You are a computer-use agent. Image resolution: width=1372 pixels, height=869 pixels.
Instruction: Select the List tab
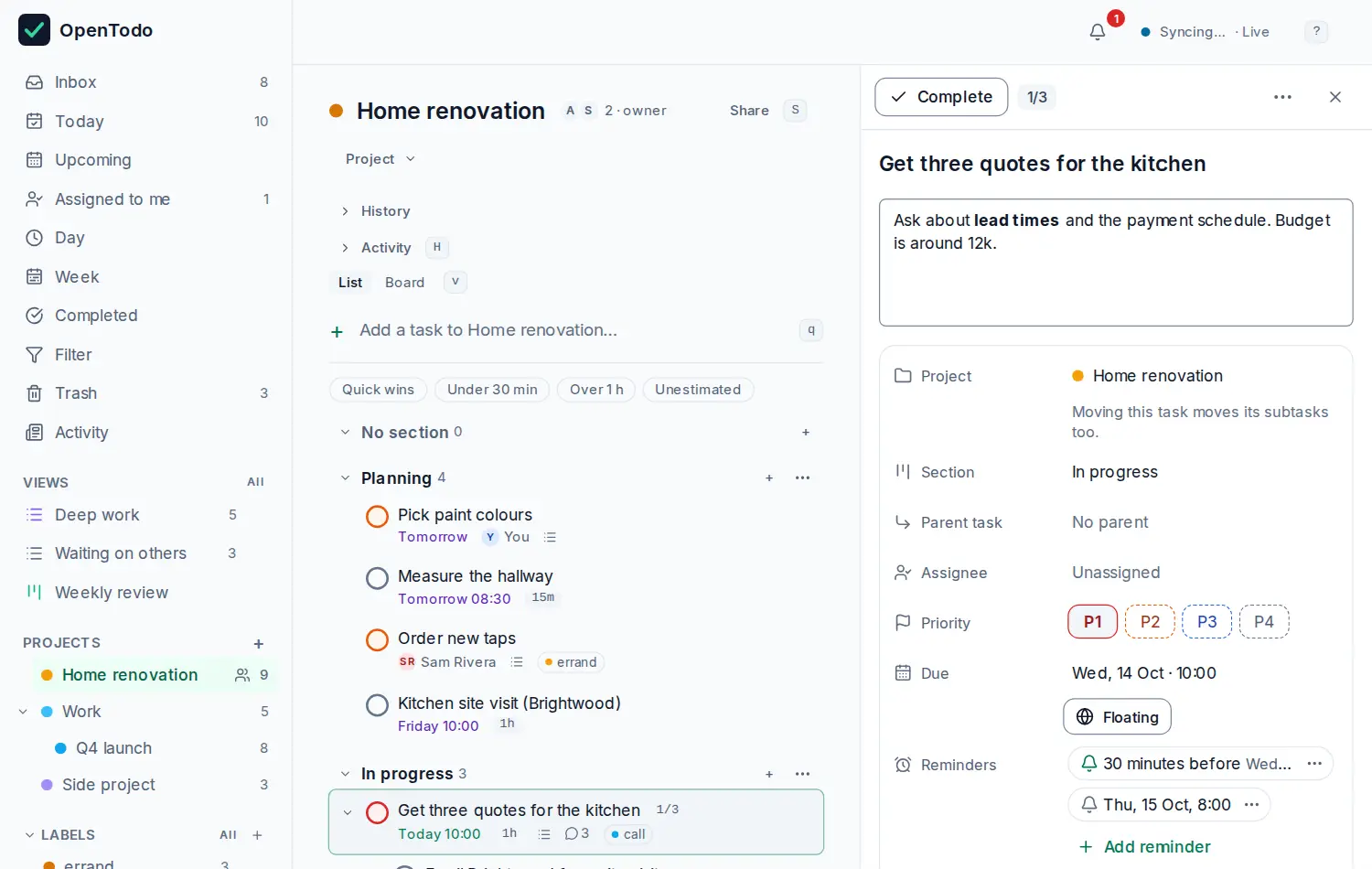coord(350,283)
